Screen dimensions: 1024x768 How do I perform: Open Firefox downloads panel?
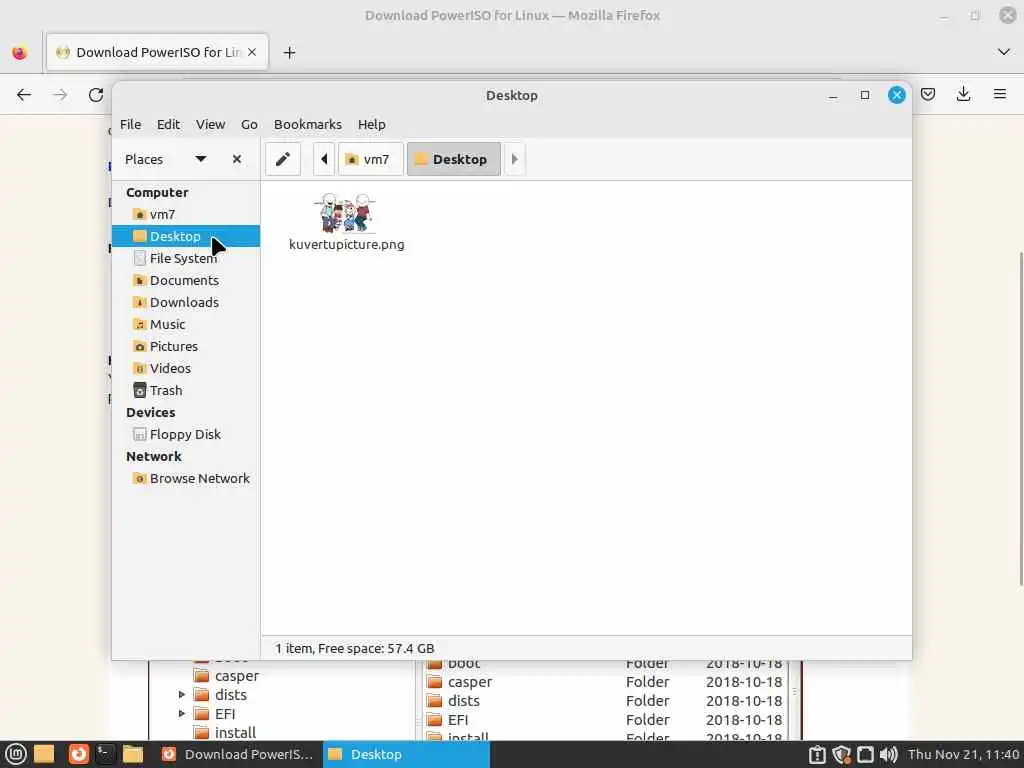pyautogui.click(x=963, y=95)
